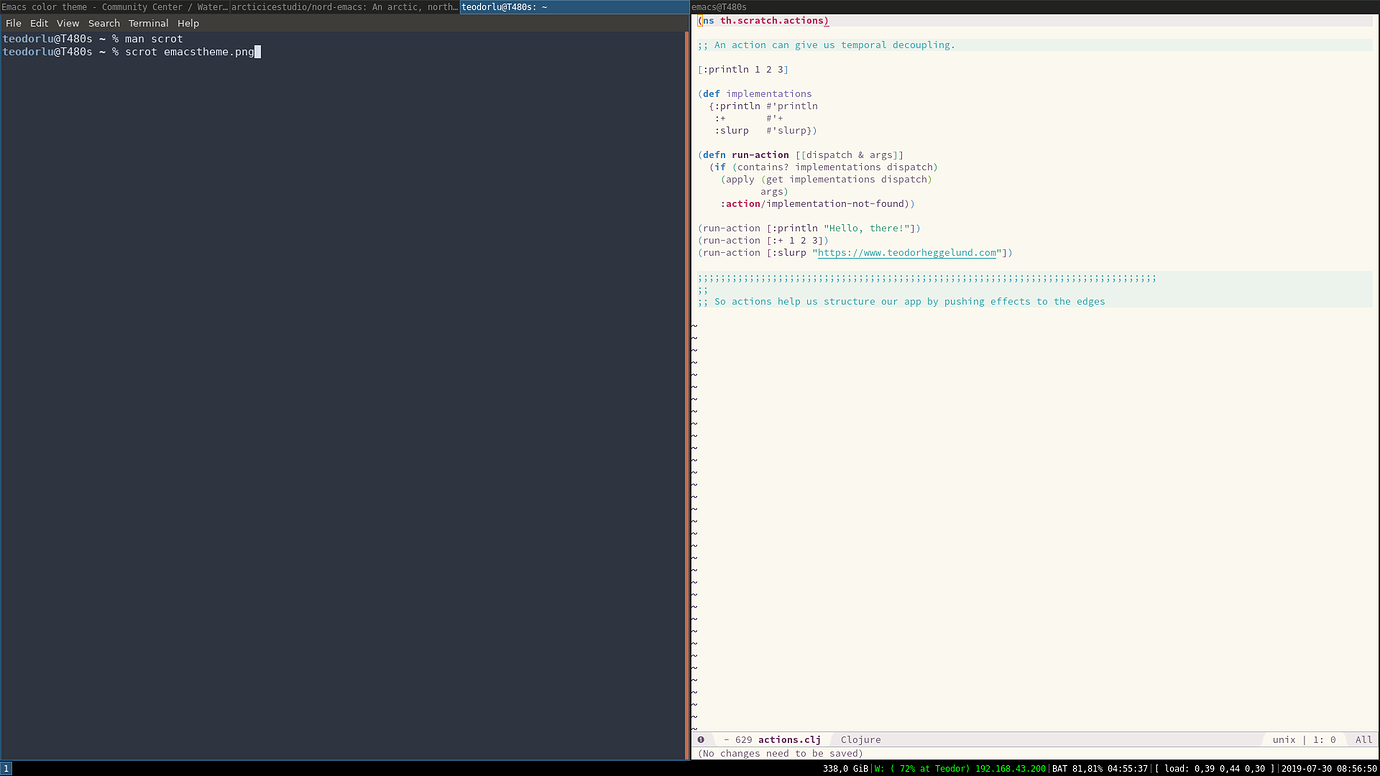Open the terminal View menu

point(68,23)
